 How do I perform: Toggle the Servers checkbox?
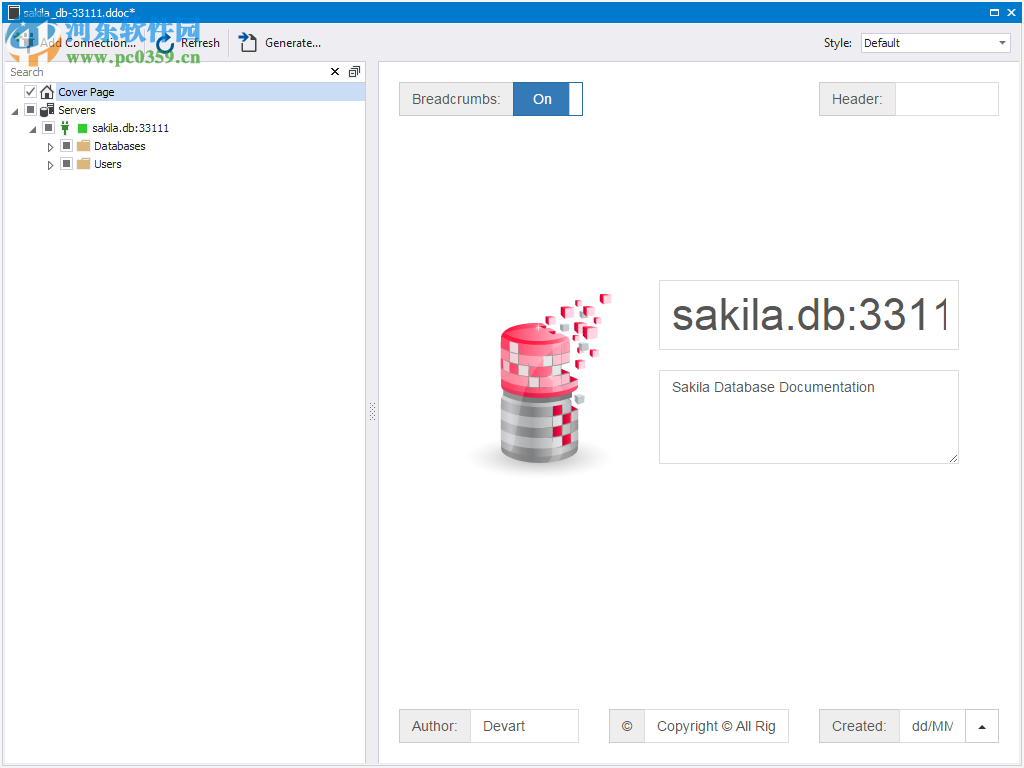coord(30,110)
